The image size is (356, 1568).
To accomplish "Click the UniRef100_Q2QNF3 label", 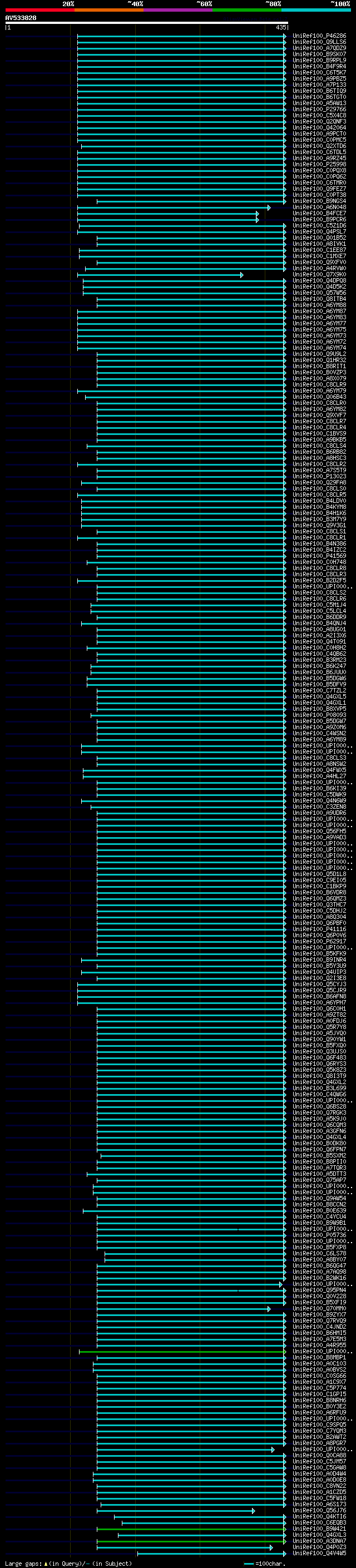I will [x=319, y=122].
